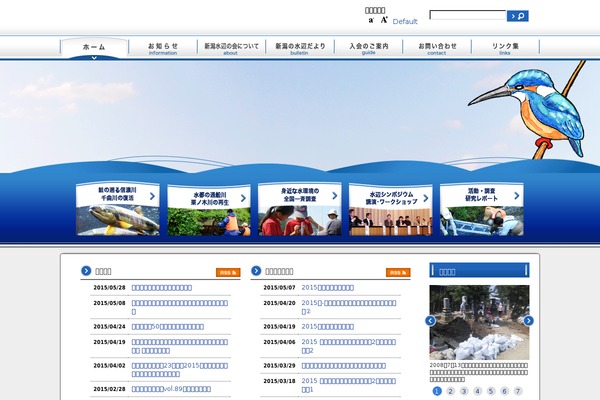Select slideshow page 3 dot
Viewport: 600px width, 400px height.
[x=464, y=391]
